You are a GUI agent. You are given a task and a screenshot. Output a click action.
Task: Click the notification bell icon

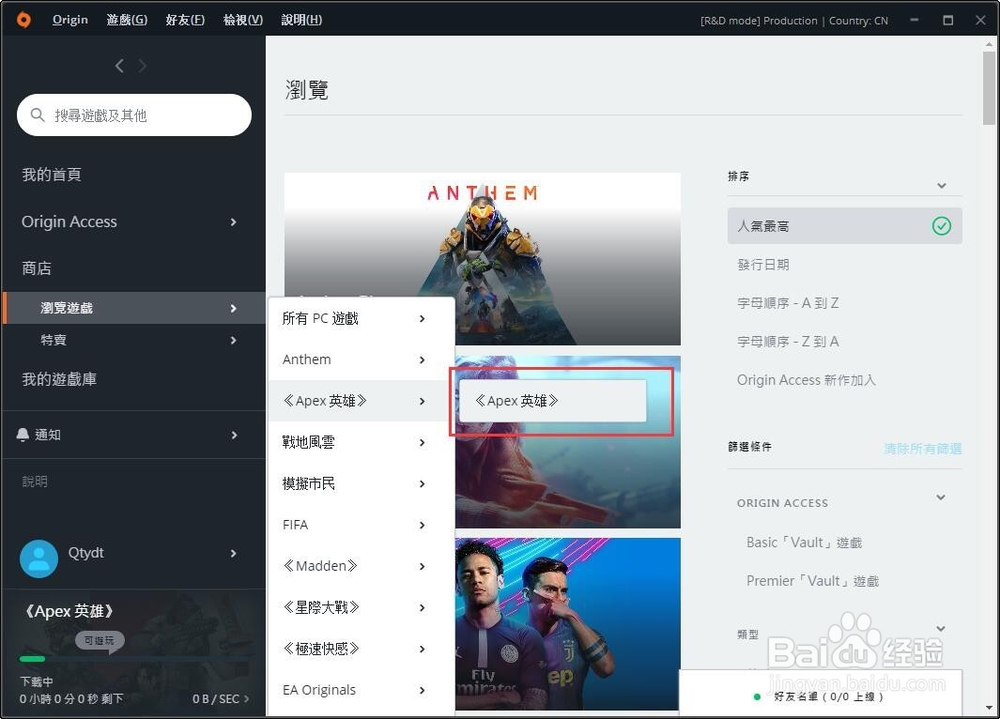coord(22,434)
